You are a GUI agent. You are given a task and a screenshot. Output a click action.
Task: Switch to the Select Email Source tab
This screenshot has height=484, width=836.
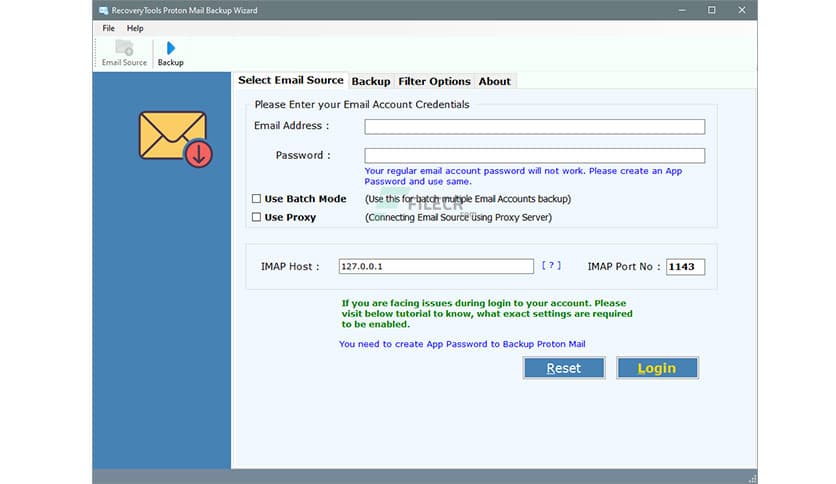(291, 80)
